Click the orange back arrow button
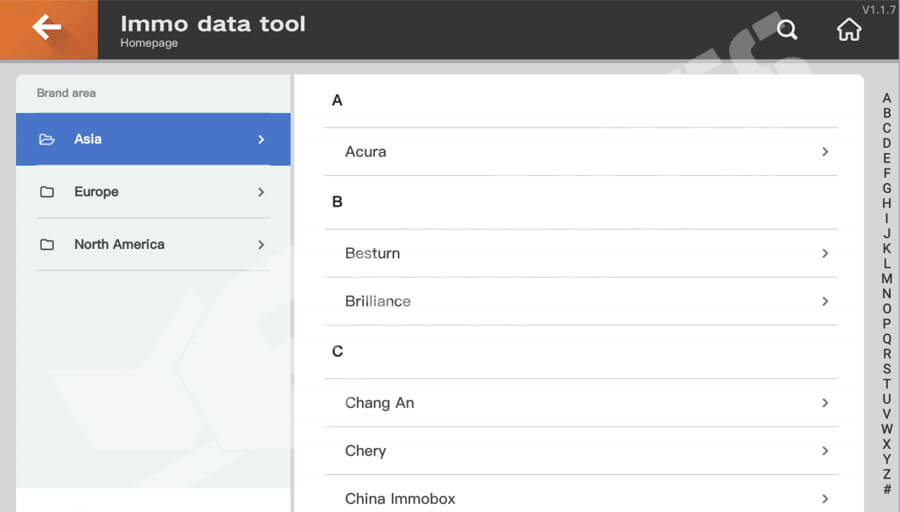The width and height of the screenshot is (900, 512). (47, 28)
